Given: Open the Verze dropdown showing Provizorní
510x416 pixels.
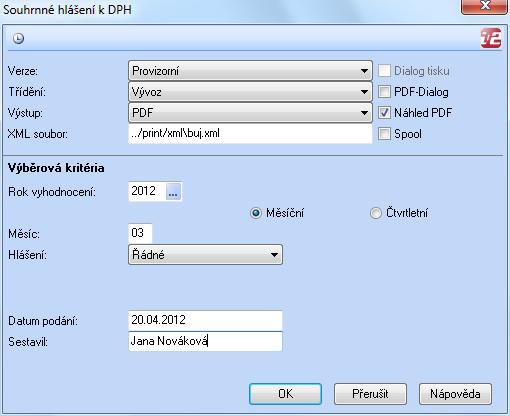Looking at the screenshot, I should click(250, 71).
